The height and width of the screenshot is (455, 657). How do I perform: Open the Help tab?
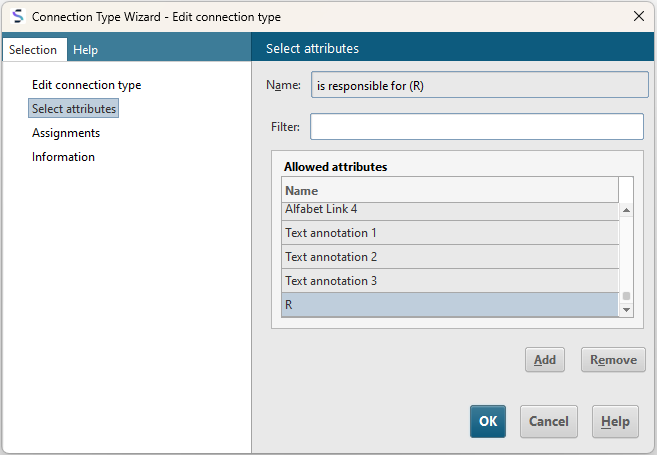pos(85,49)
